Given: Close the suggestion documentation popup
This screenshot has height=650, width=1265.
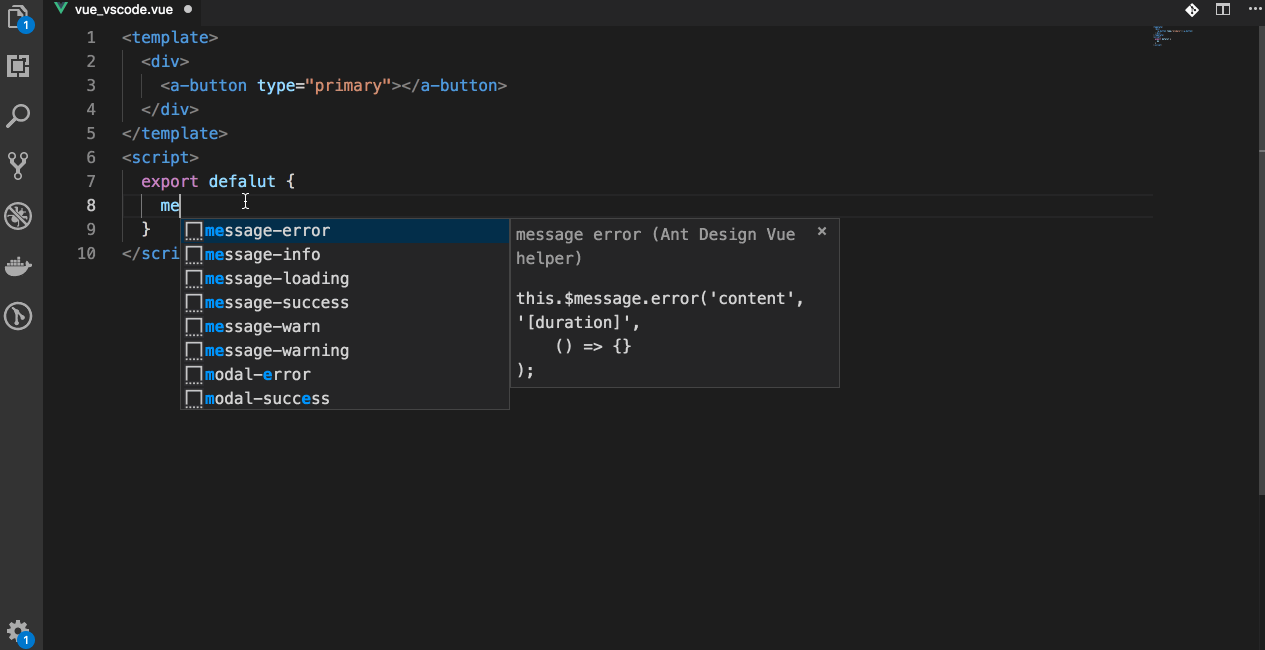Looking at the screenshot, I should coord(822,231).
